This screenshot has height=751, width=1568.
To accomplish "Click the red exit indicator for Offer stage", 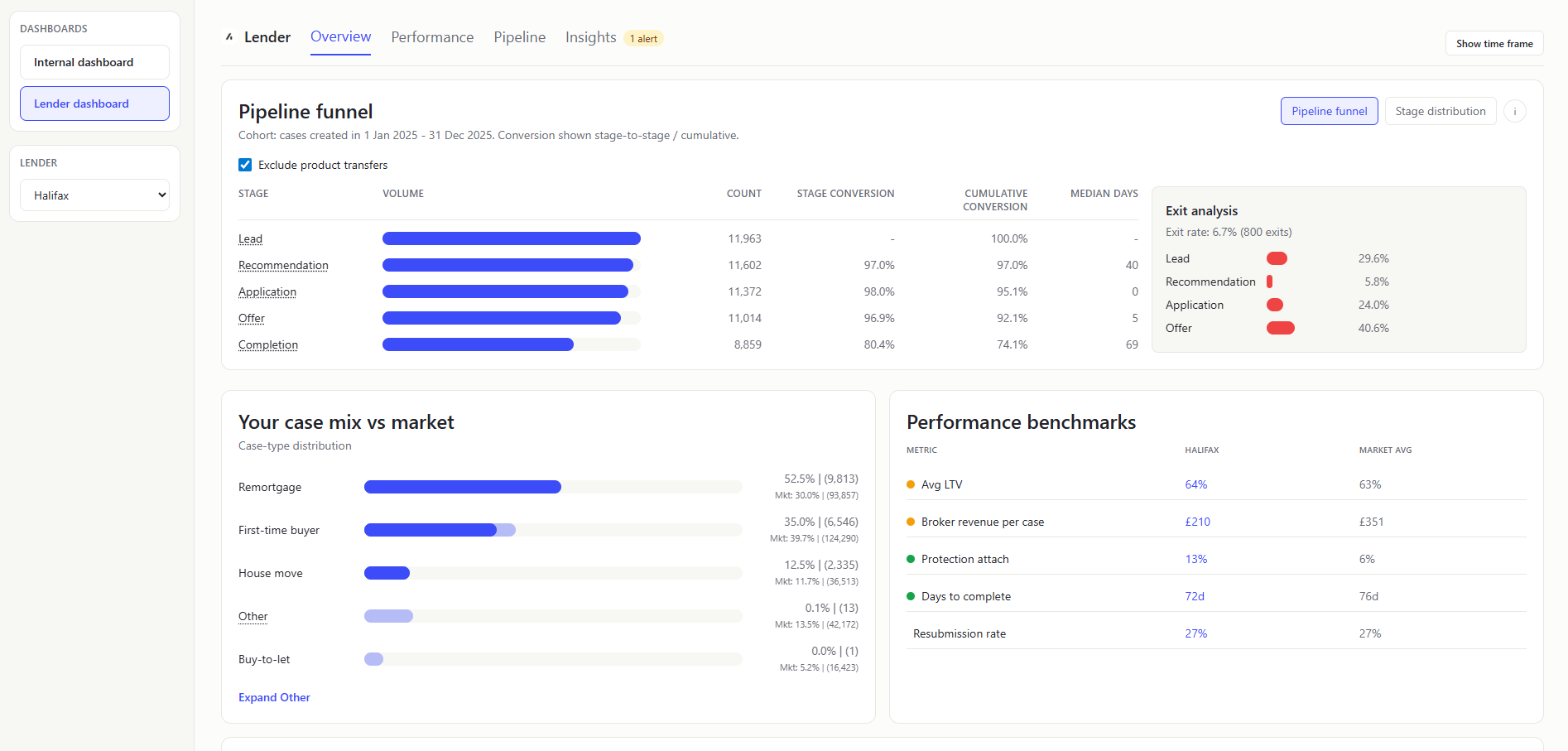I will [x=1281, y=328].
